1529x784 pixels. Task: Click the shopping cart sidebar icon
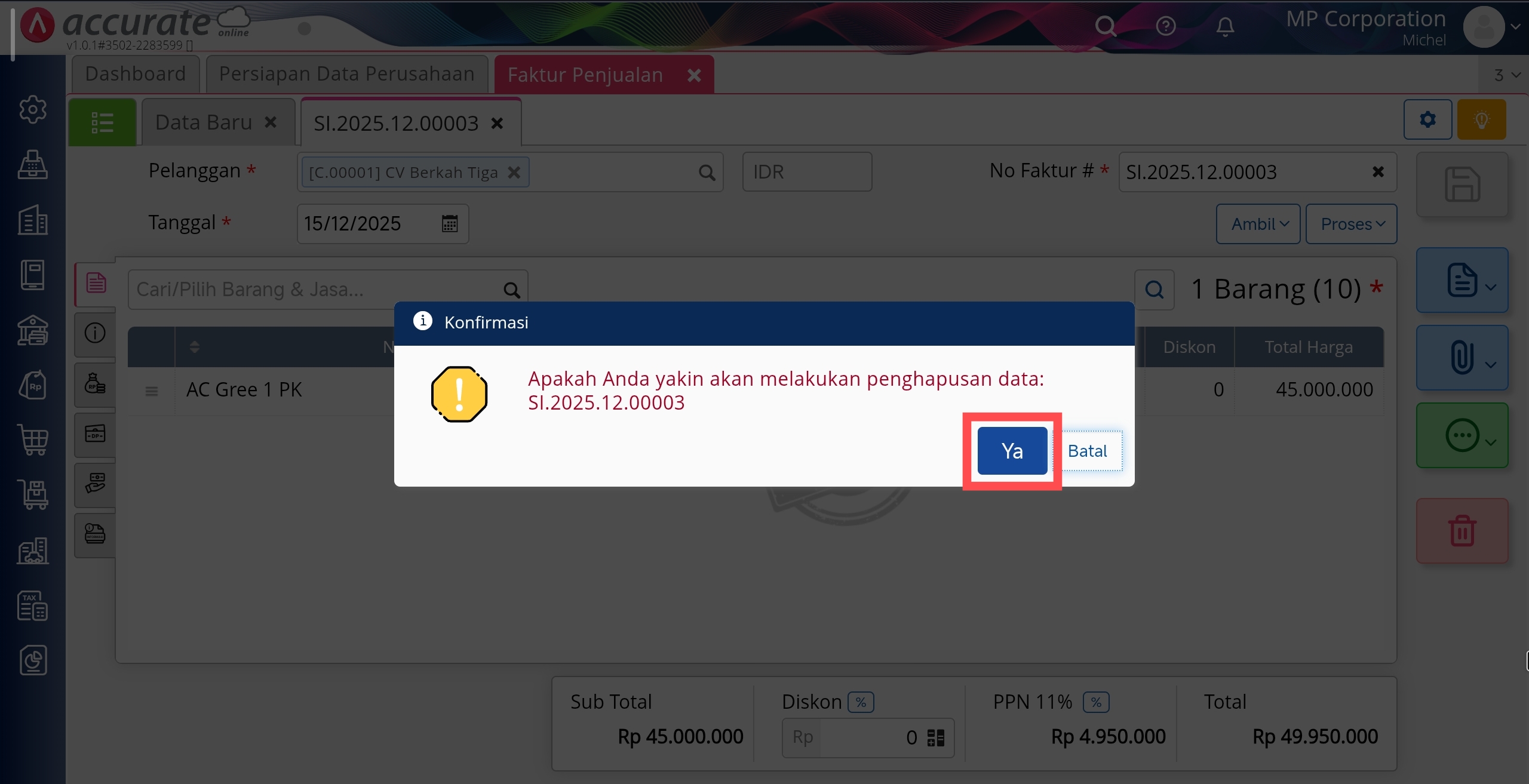pos(33,441)
